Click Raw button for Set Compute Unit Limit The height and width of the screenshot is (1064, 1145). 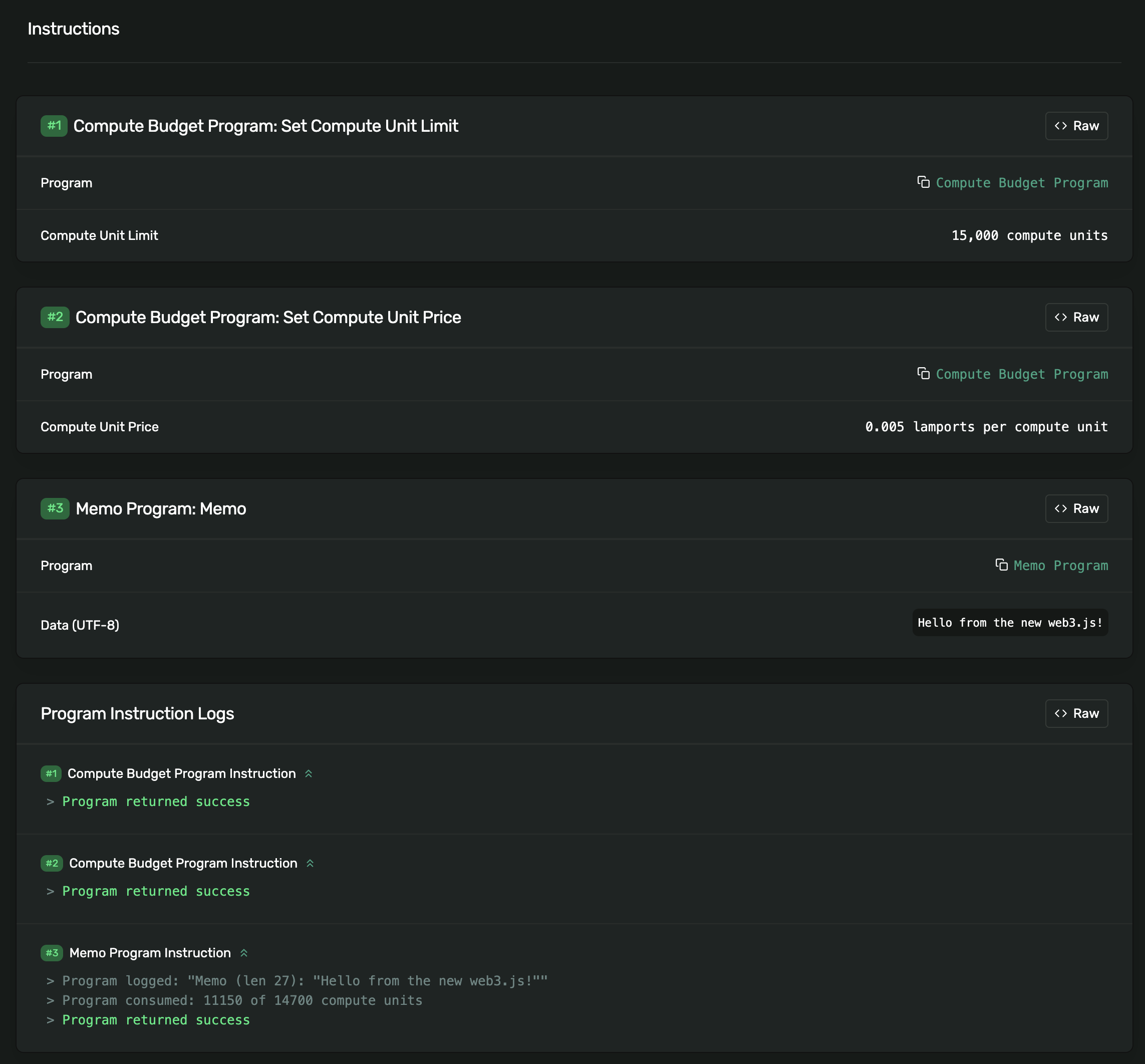pyautogui.click(x=1076, y=126)
